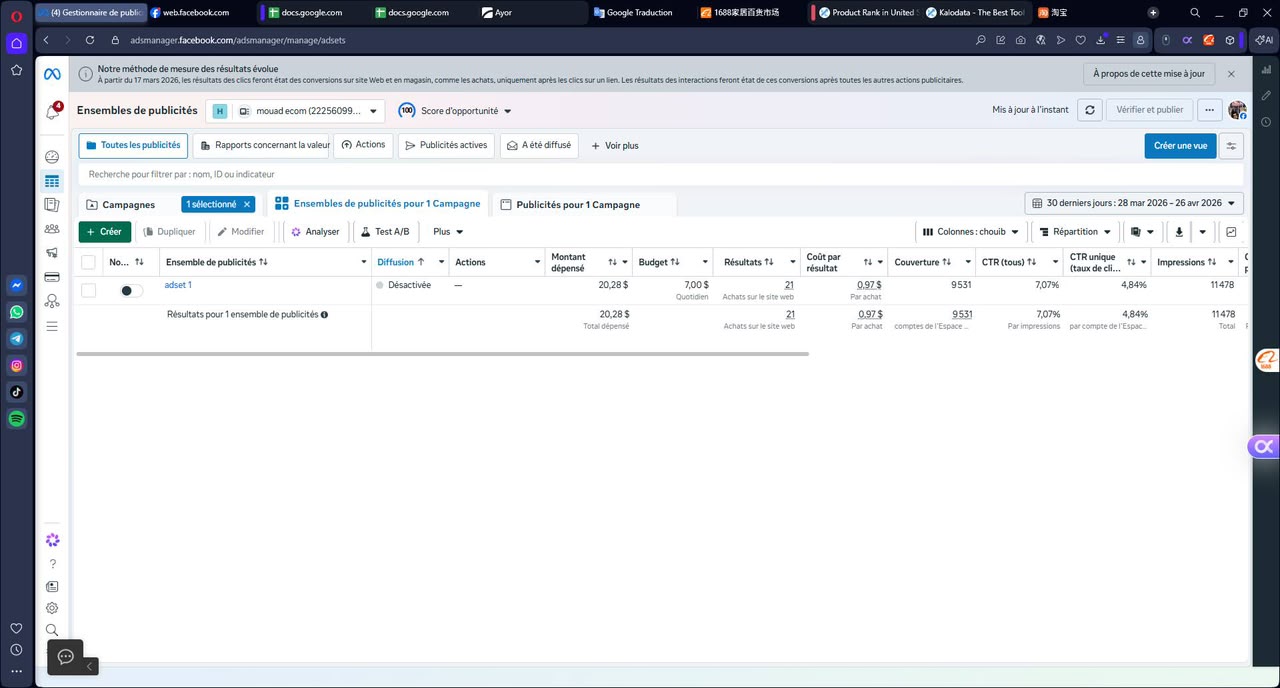This screenshot has height=688, width=1280.
Task: Open the Actions view button
Action: 363,145
